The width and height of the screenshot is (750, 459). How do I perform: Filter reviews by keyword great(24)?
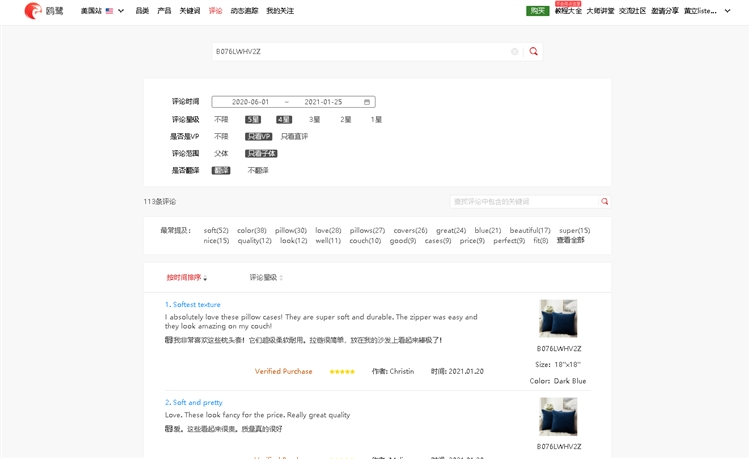pos(451,230)
